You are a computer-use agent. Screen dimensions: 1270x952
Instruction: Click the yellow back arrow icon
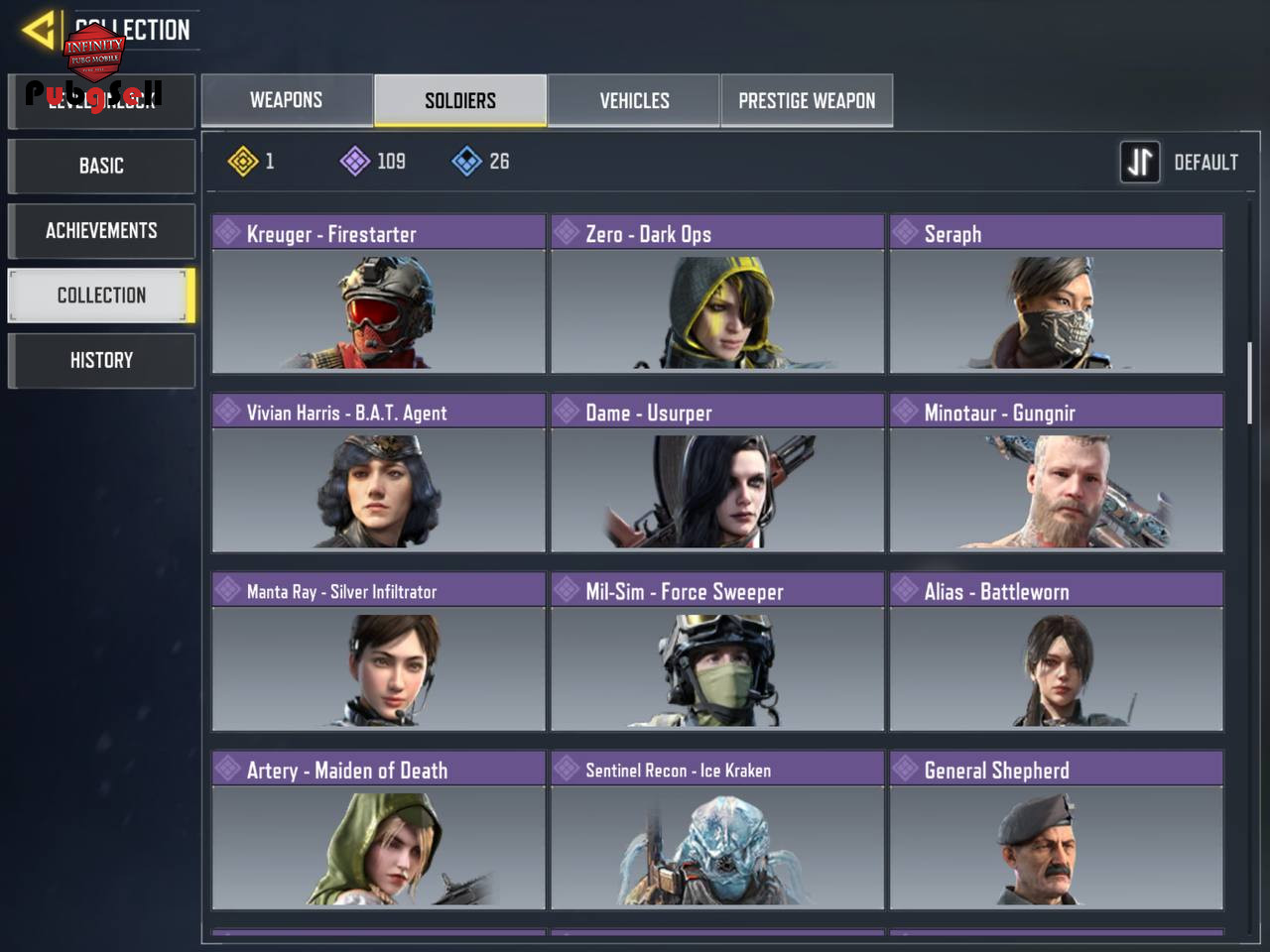click(39, 30)
